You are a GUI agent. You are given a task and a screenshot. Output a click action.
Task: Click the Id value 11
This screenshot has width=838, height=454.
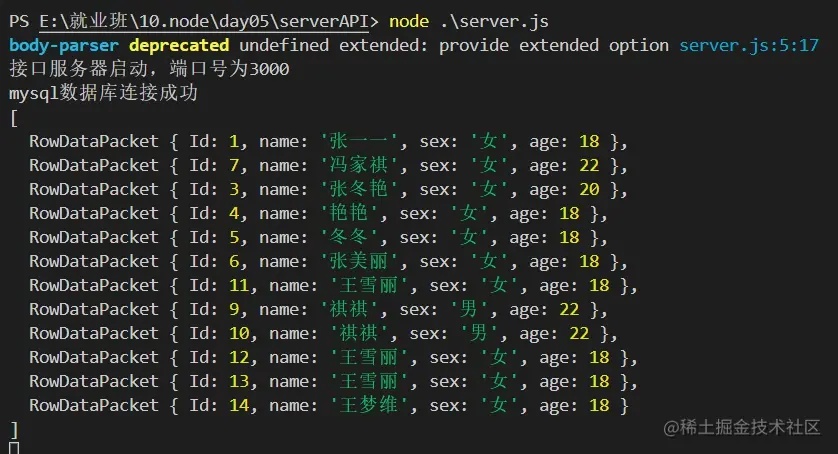[x=239, y=286]
